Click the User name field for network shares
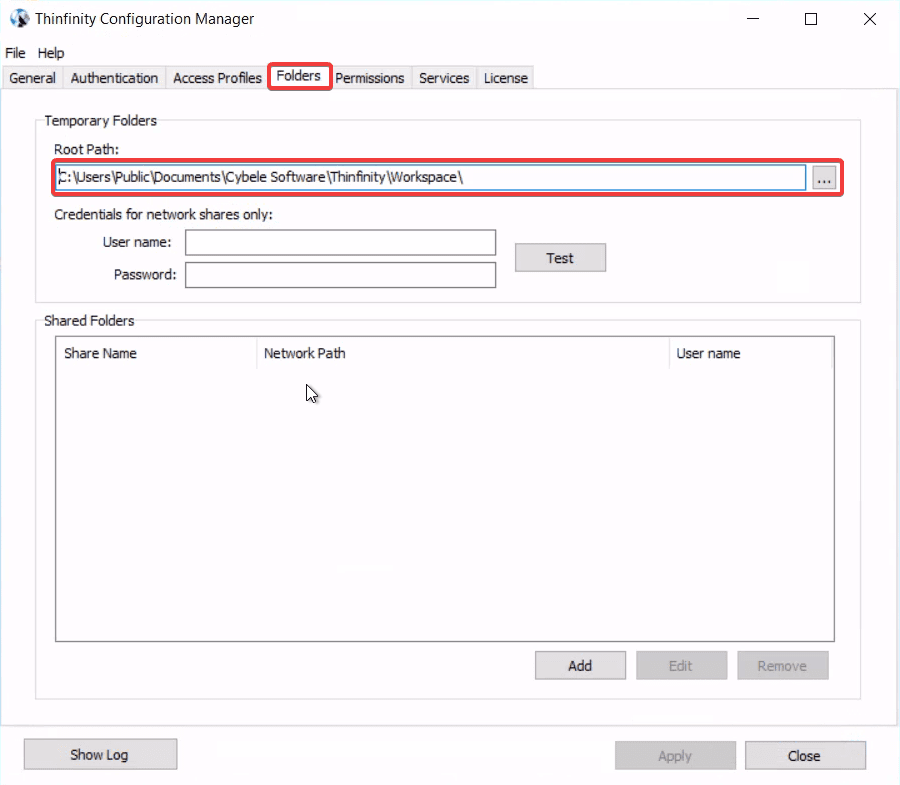This screenshot has width=900, height=785. click(x=340, y=242)
